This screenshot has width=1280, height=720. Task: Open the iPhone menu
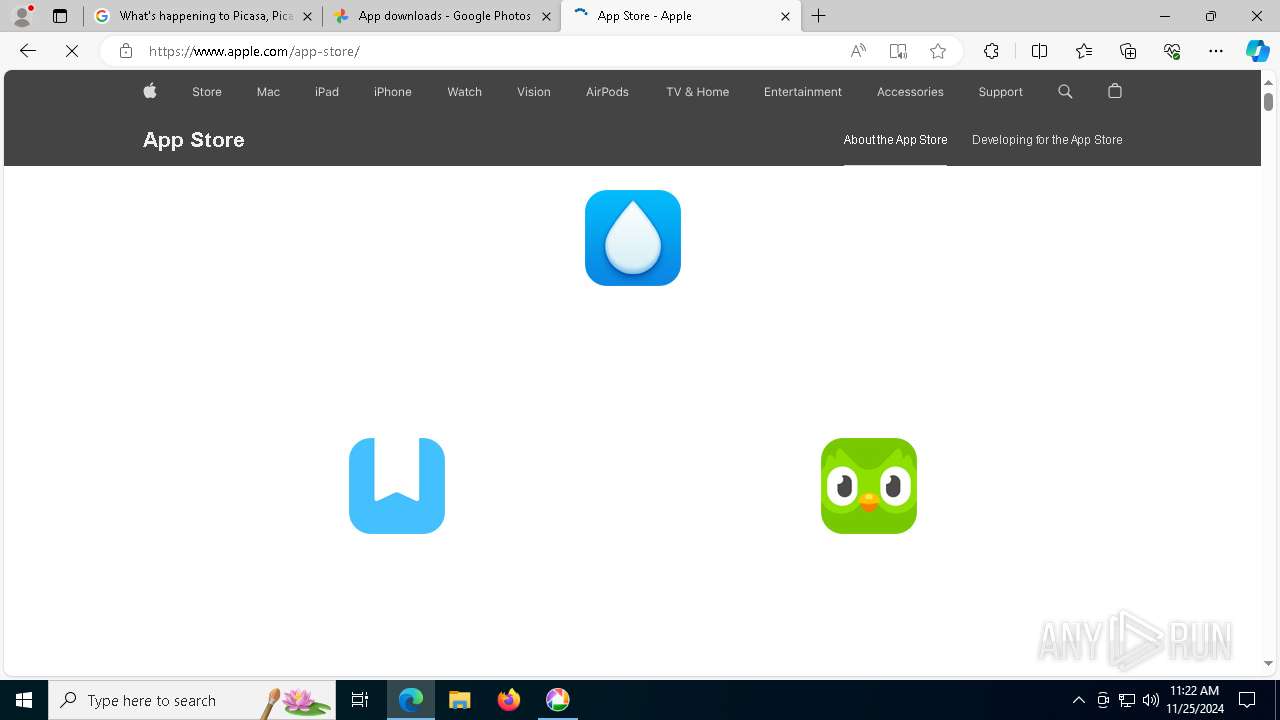[393, 91]
